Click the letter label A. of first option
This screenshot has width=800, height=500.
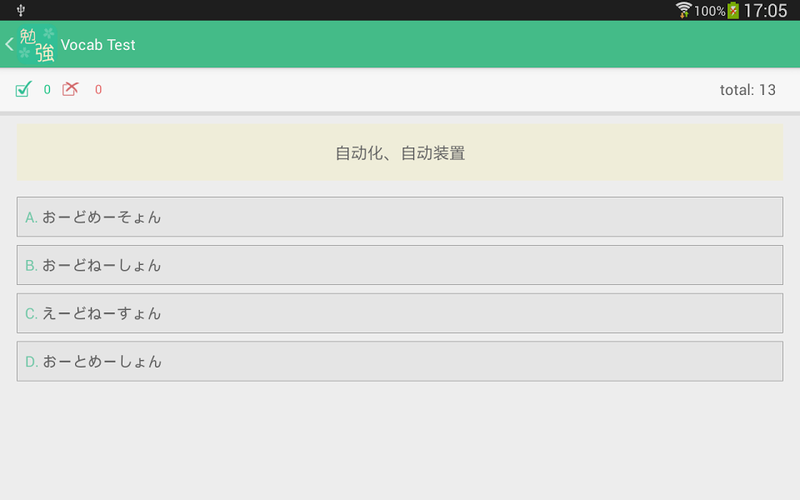[x=31, y=218]
